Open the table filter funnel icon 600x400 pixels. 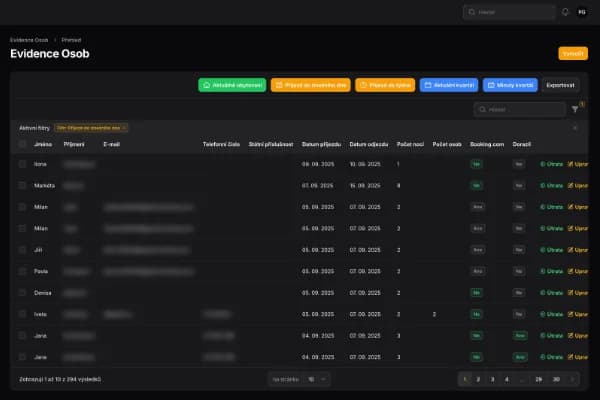coord(575,109)
